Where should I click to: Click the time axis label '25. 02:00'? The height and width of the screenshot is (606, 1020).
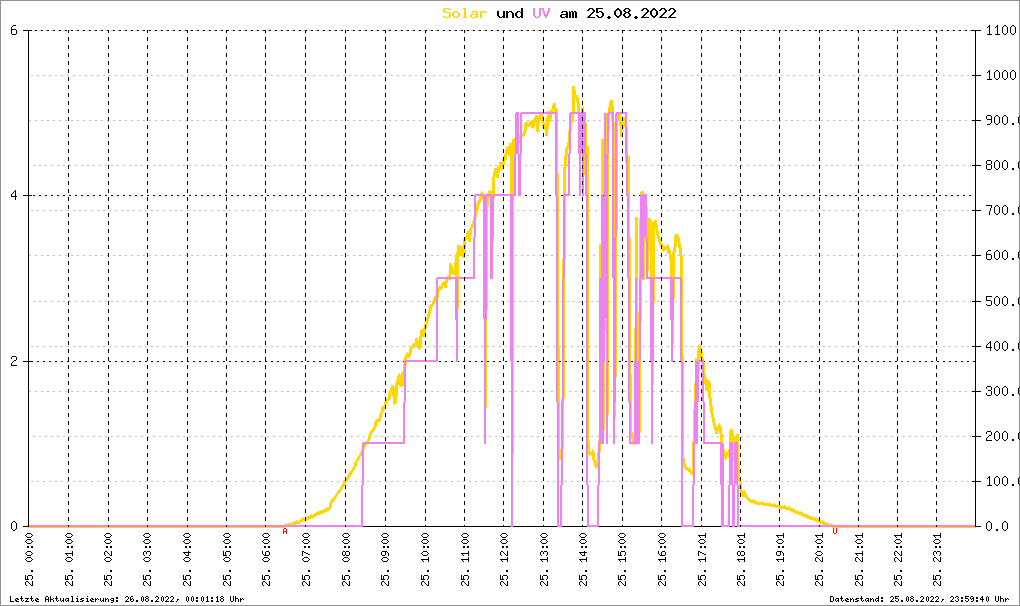click(108, 559)
